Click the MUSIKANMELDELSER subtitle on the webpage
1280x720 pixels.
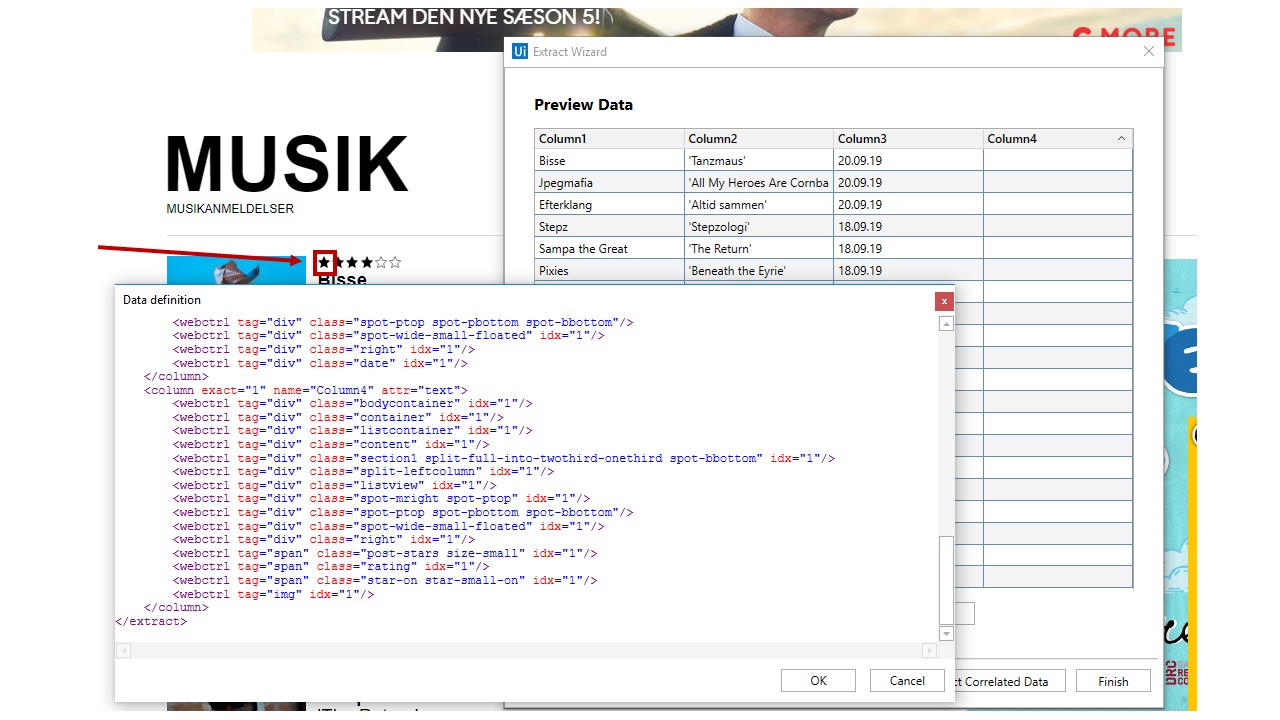point(230,209)
